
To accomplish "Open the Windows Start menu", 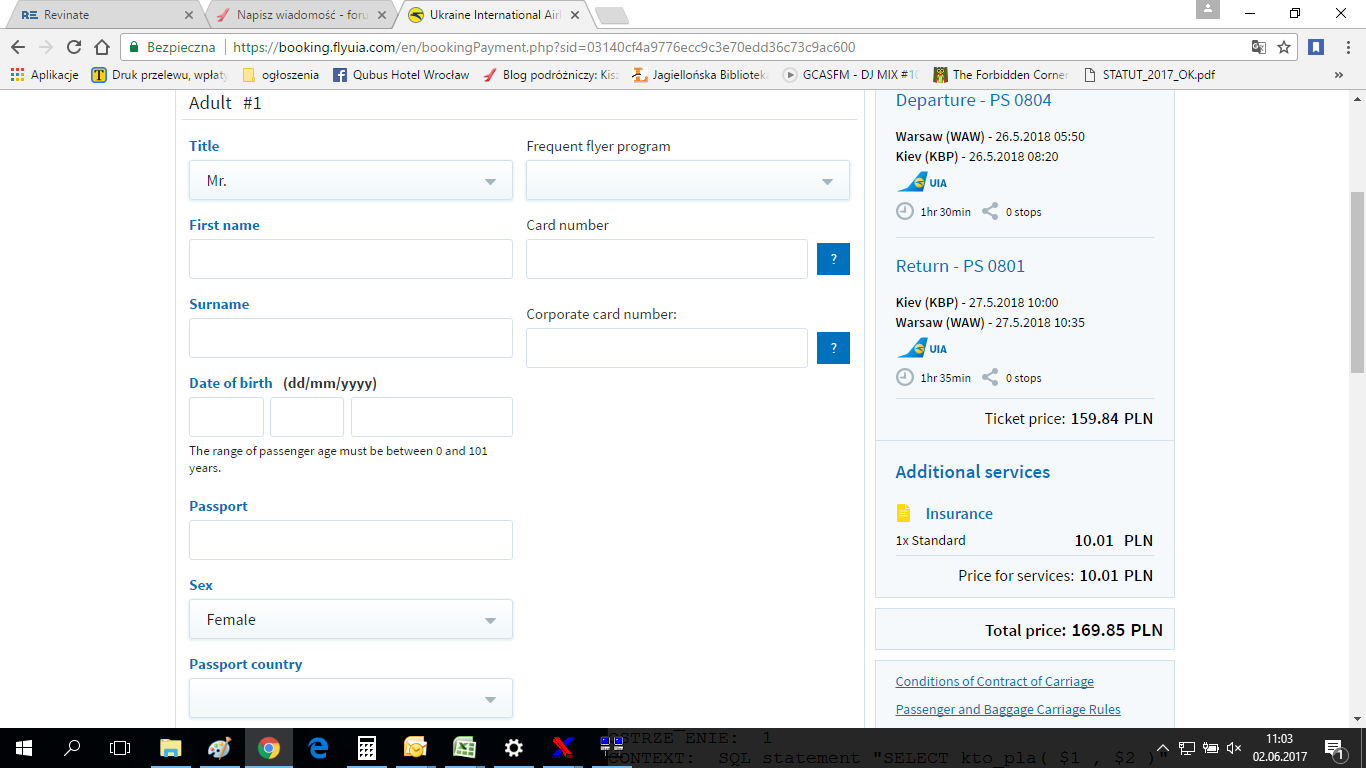I will [24, 747].
